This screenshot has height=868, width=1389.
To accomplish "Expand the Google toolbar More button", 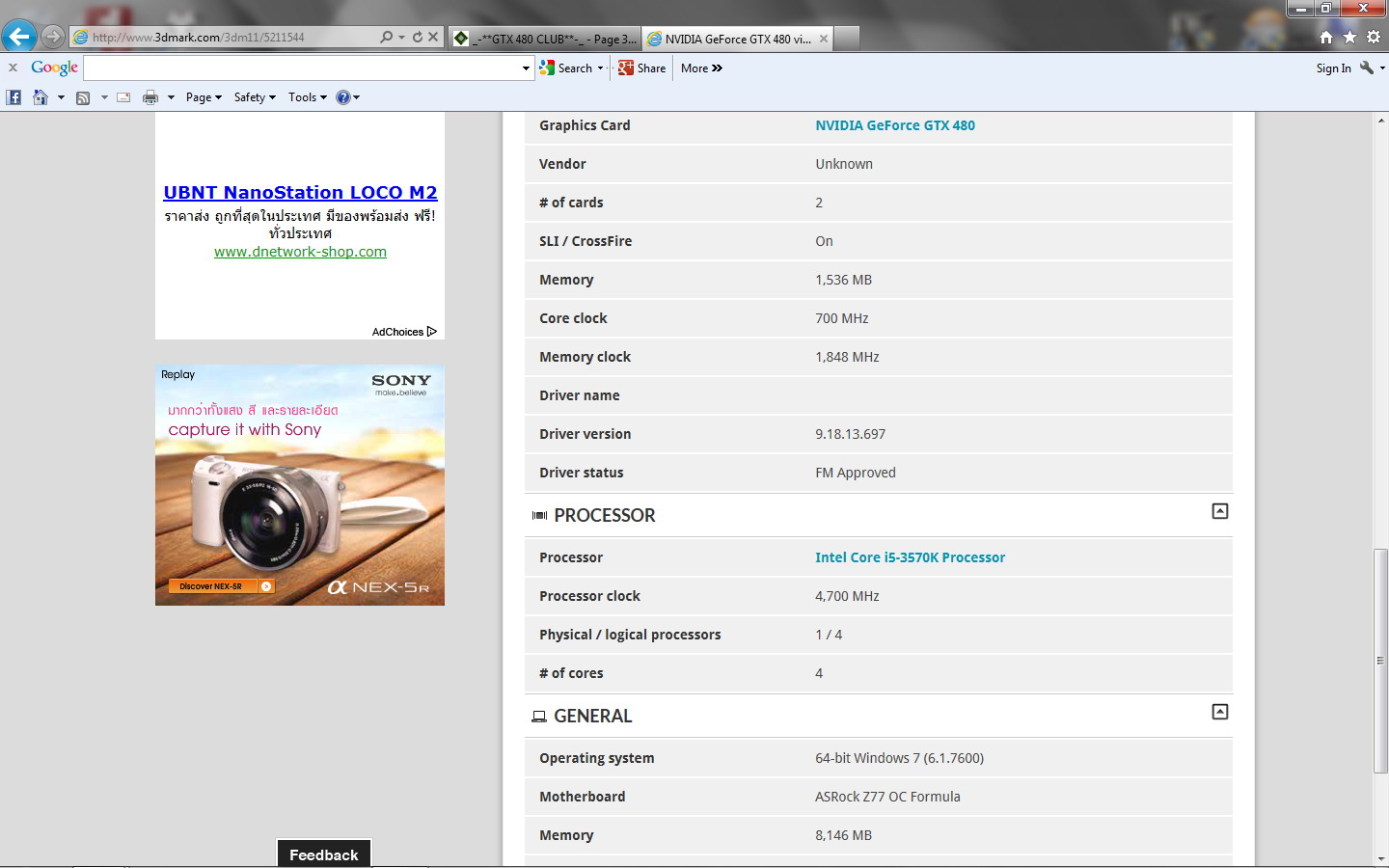I will coord(701,68).
